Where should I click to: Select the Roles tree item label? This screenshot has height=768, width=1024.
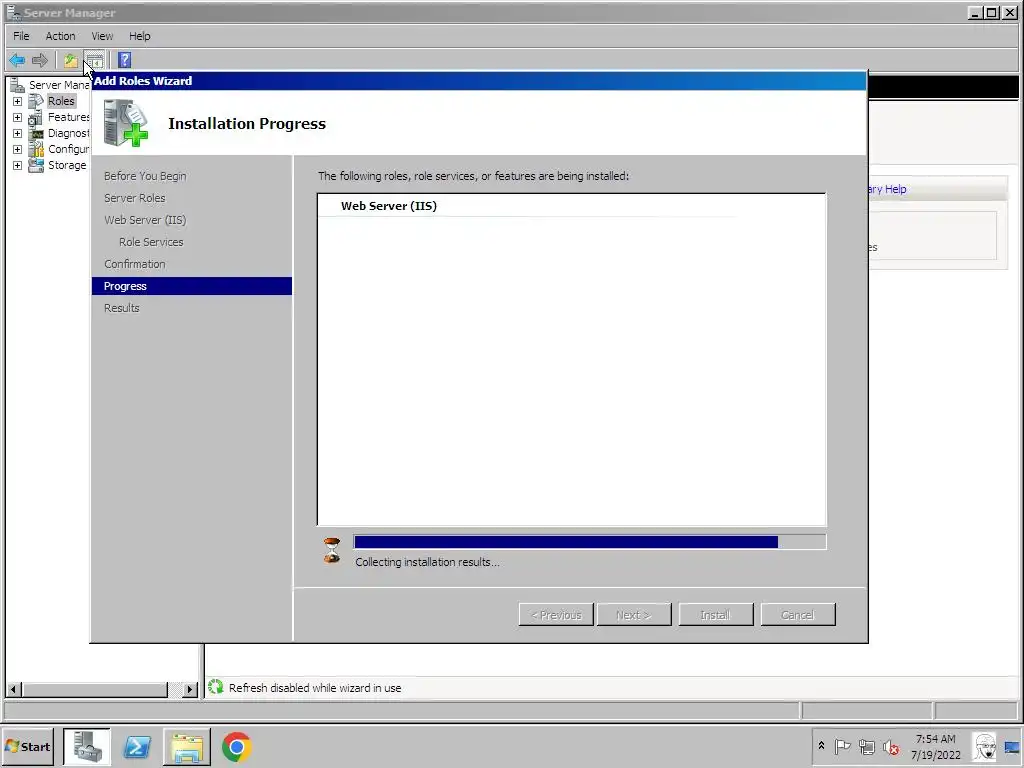pyautogui.click(x=61, y=101)
